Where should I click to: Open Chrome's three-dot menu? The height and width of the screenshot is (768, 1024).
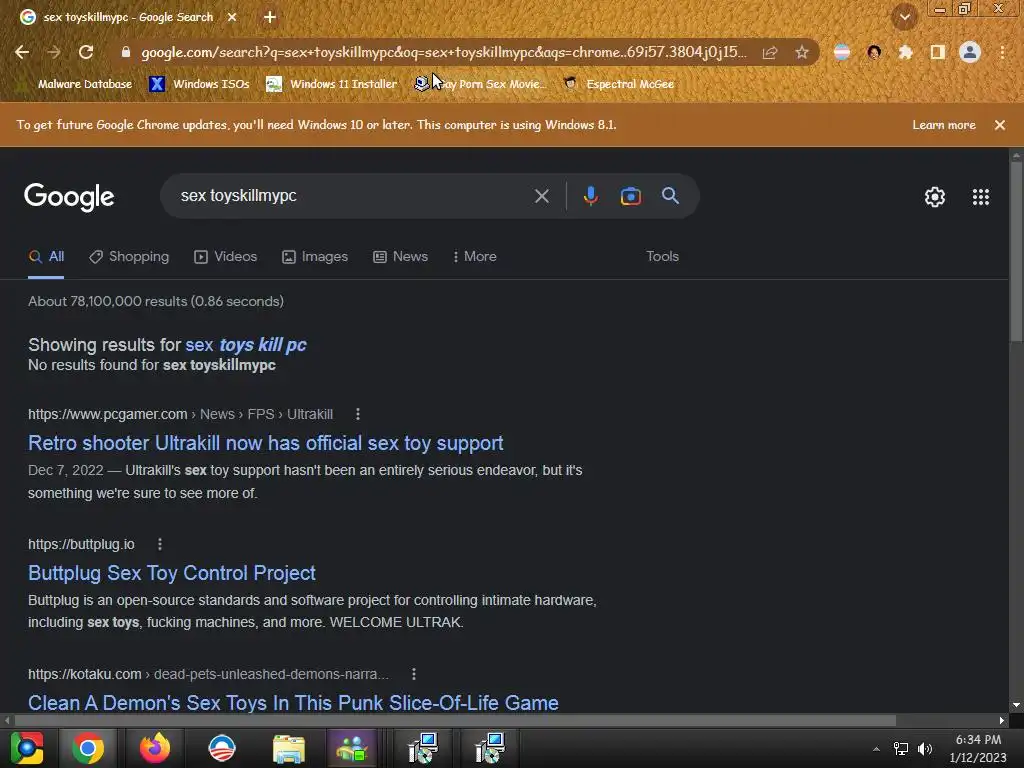(1002, 52)
